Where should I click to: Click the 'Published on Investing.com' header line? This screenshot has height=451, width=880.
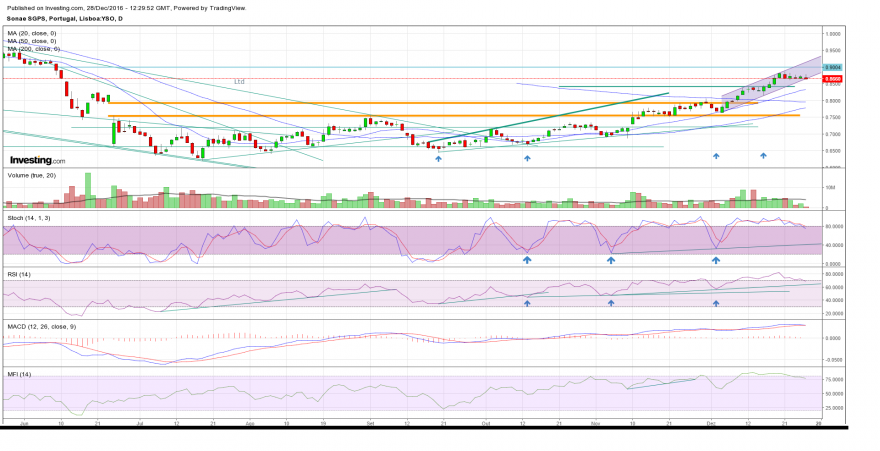127,8
